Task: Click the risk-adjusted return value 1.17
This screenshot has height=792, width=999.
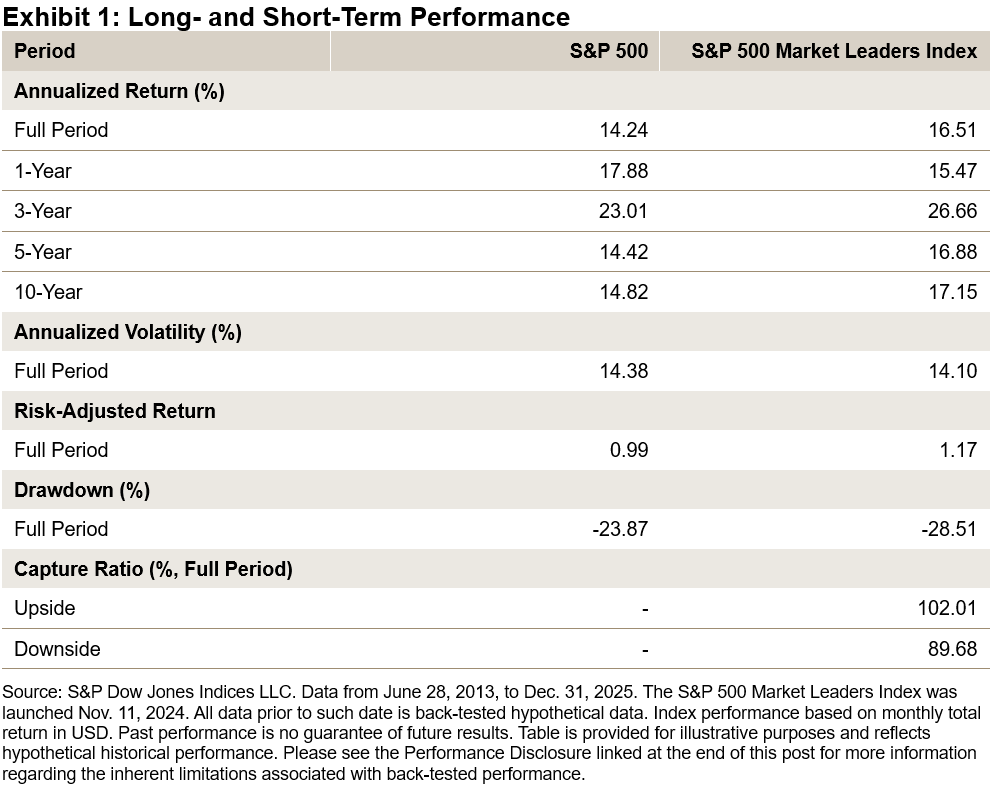Action: coord(959,450)
